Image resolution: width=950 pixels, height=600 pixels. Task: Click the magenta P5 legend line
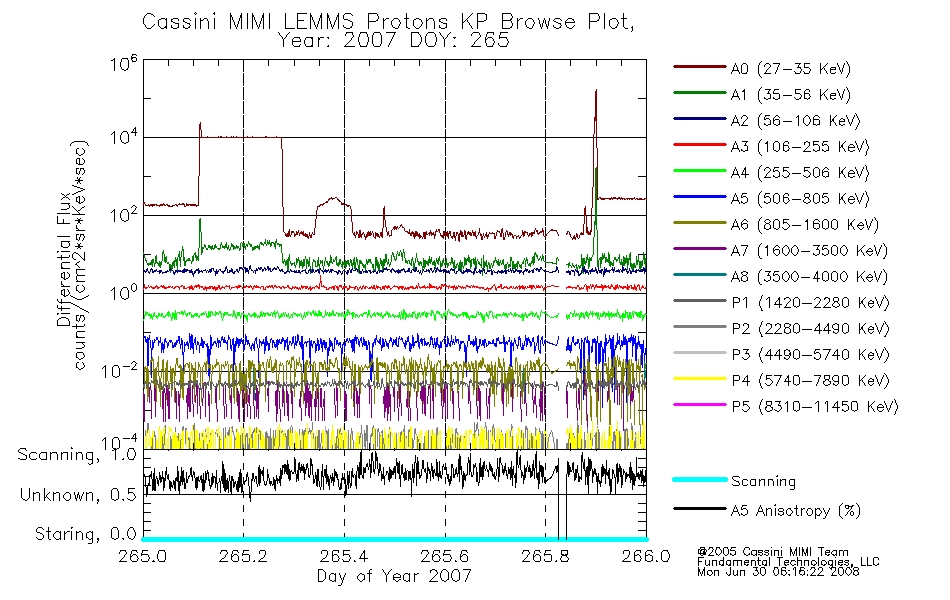700,404
